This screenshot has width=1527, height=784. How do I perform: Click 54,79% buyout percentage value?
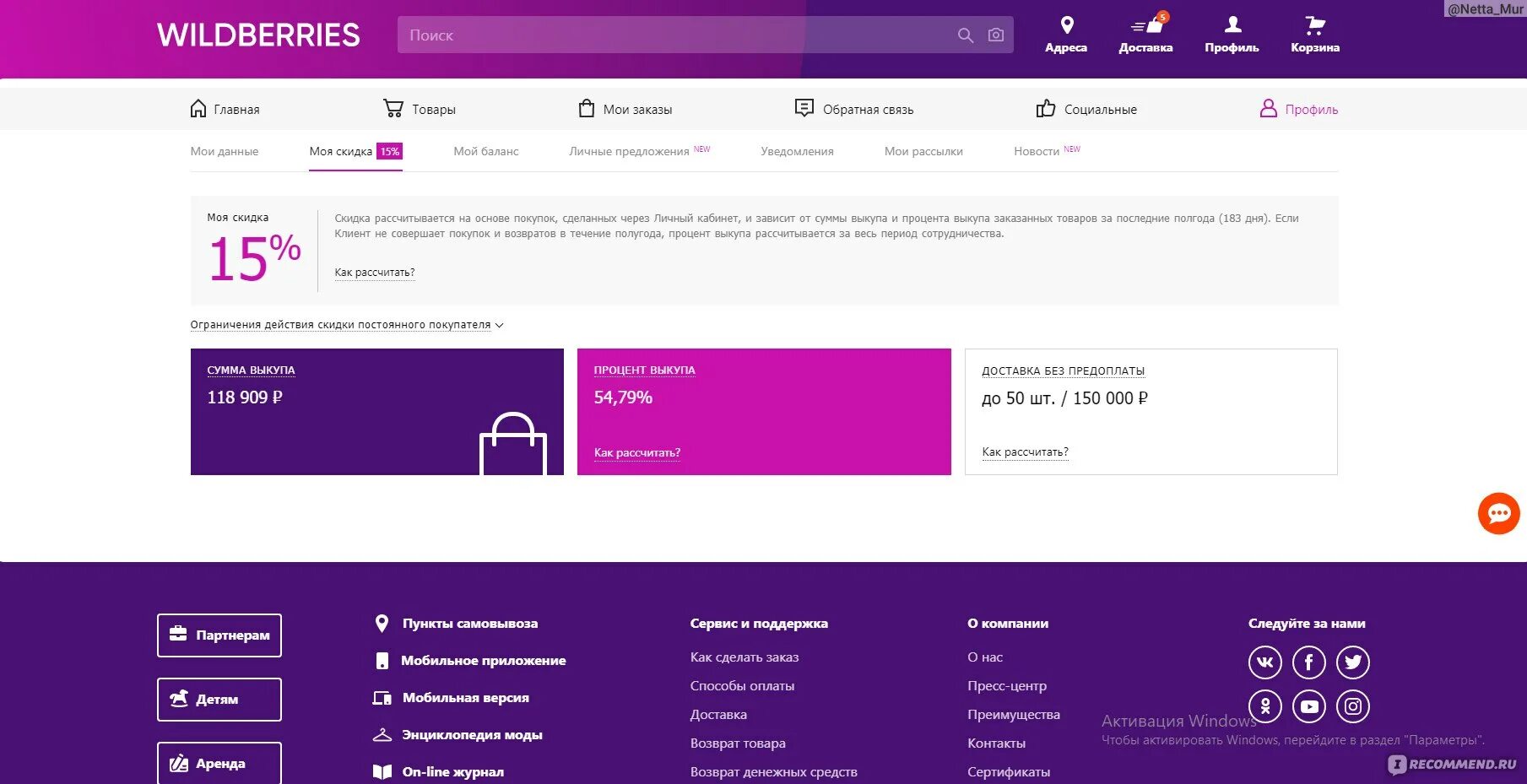(623, 397)
